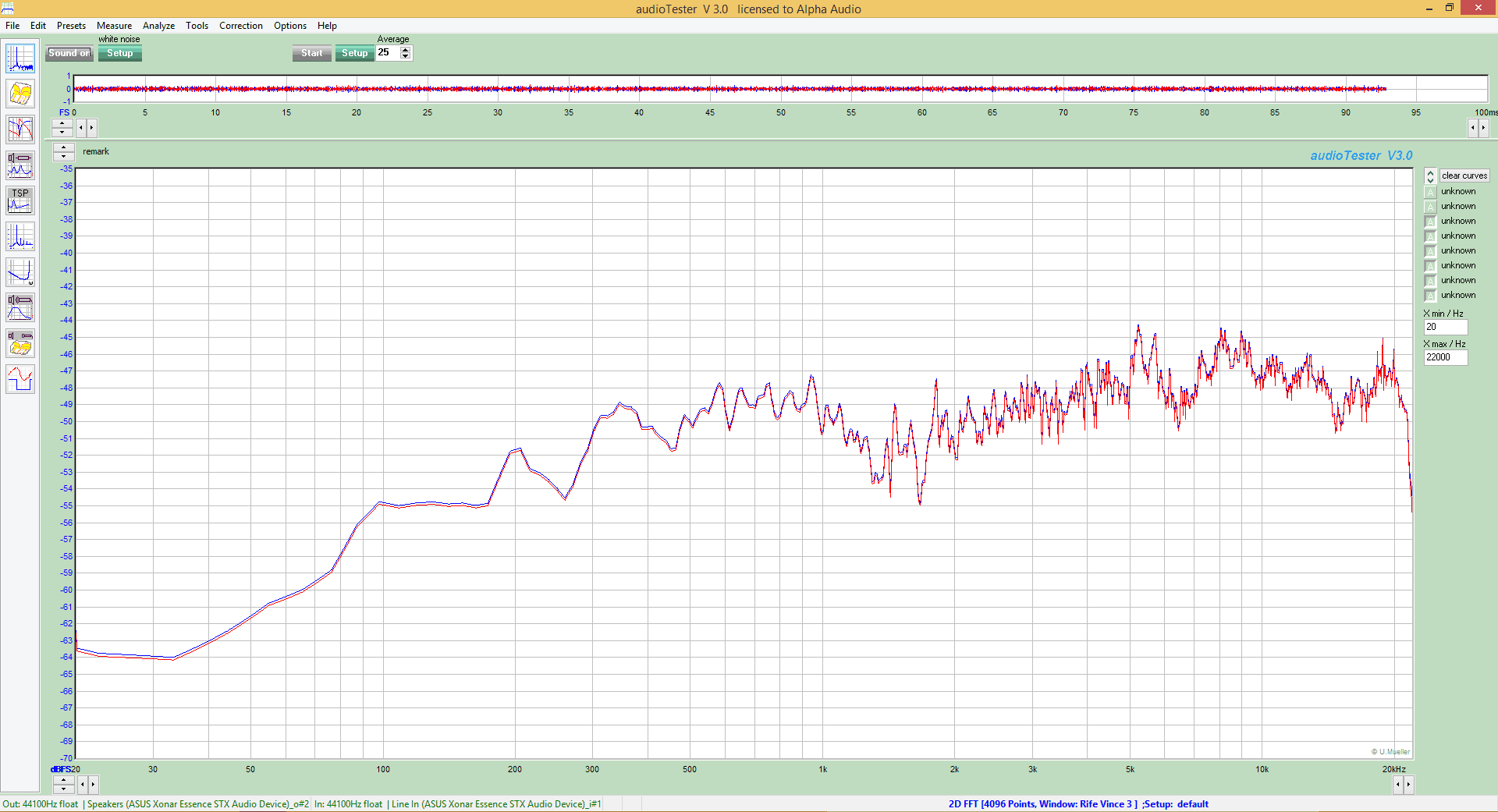1498x812 pixels.
Task: Open the Tools menu
Action: point(197,26)
